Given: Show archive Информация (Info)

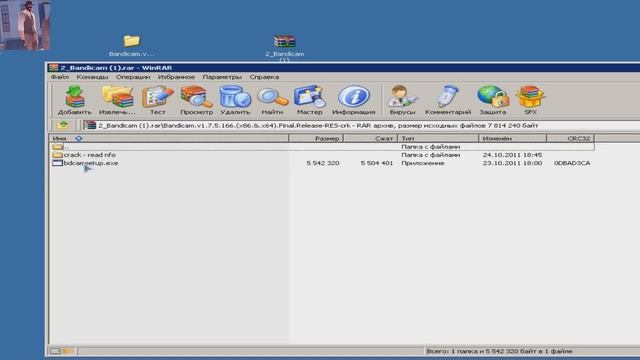Looking at the screenshot, I should point(353,100).
